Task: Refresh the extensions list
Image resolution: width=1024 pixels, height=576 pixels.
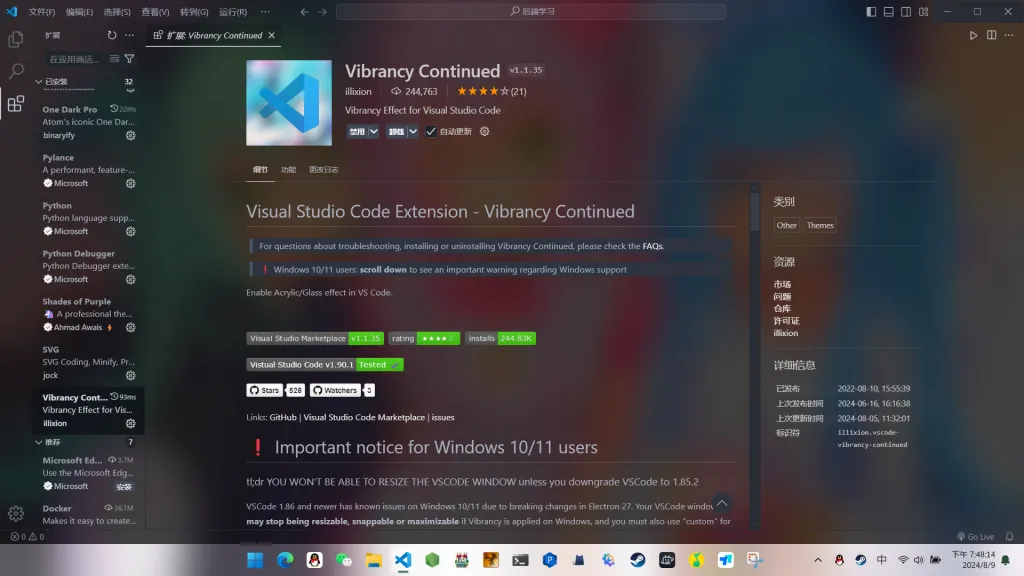Action: click(112, 35)
